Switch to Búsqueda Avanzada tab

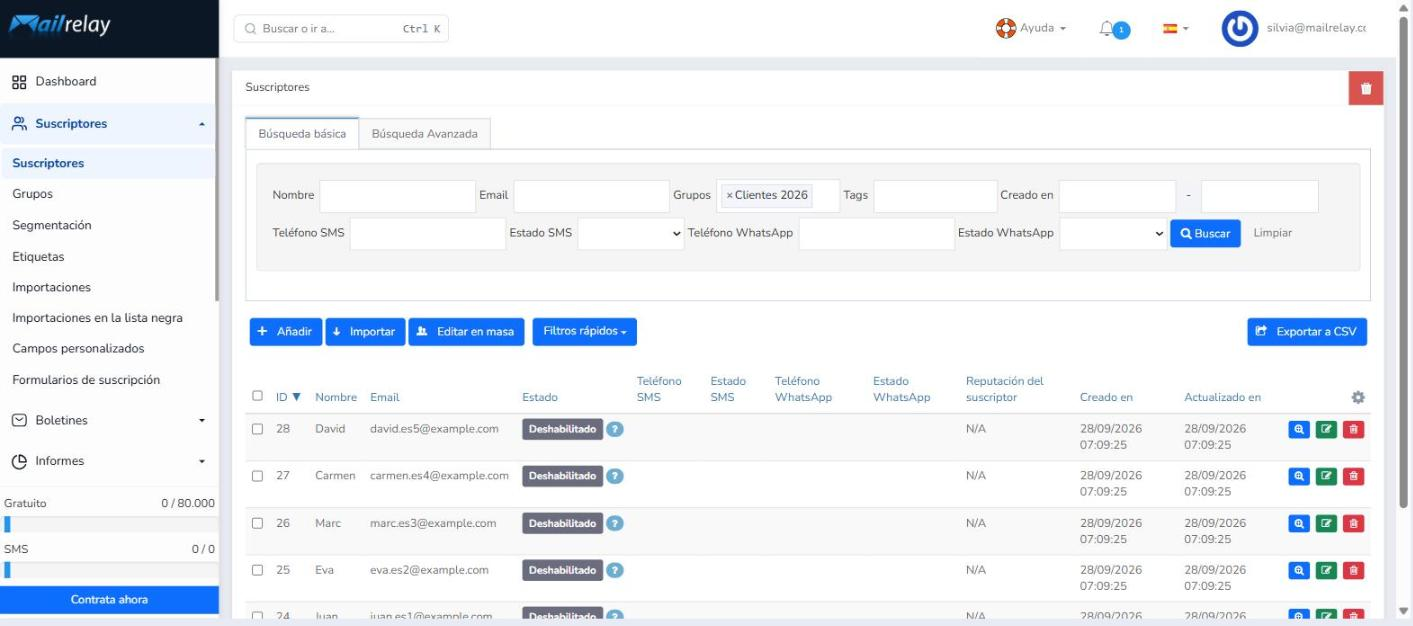pyautogui.click(x=425, y=134)
